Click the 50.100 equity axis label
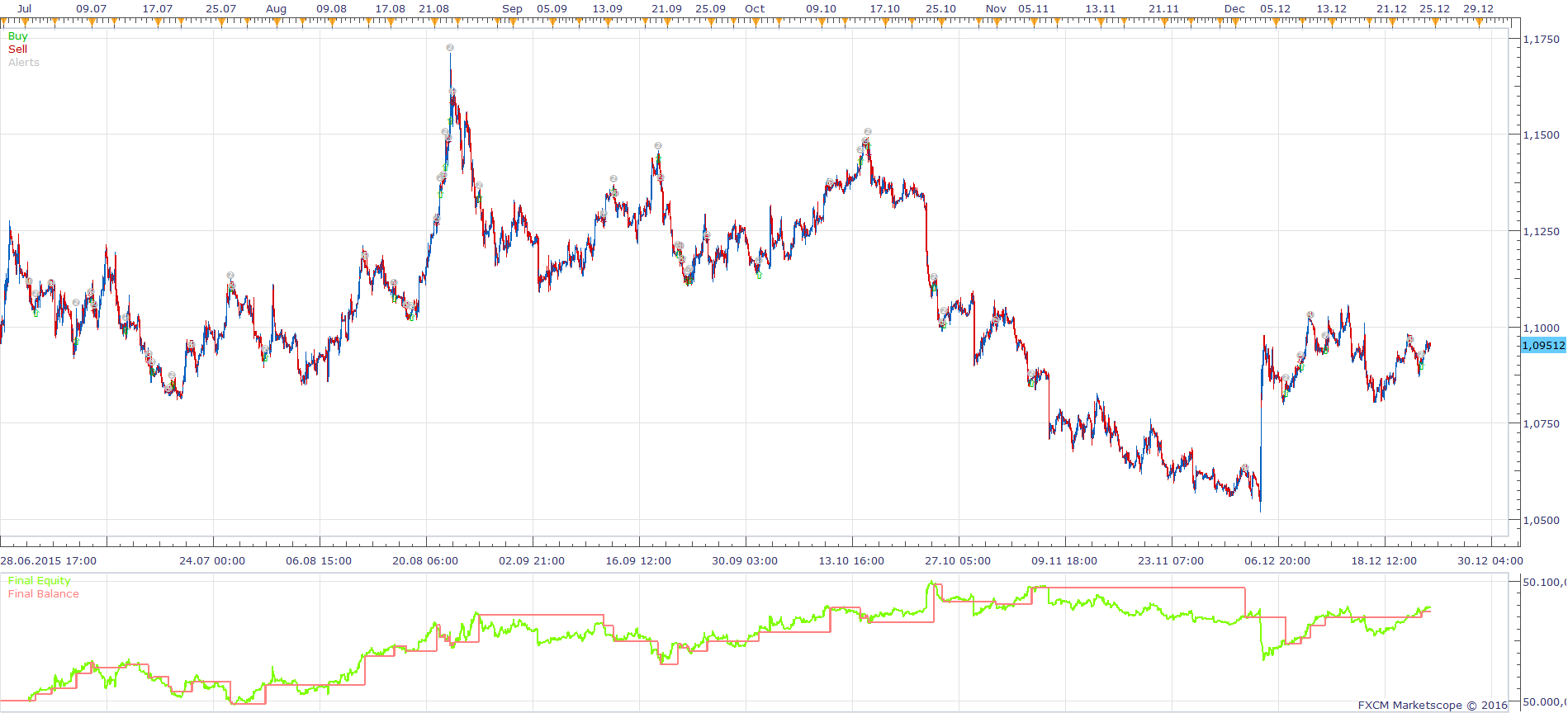The height and width of the screenshot is (713, 1568). (x=1544, y=583)
